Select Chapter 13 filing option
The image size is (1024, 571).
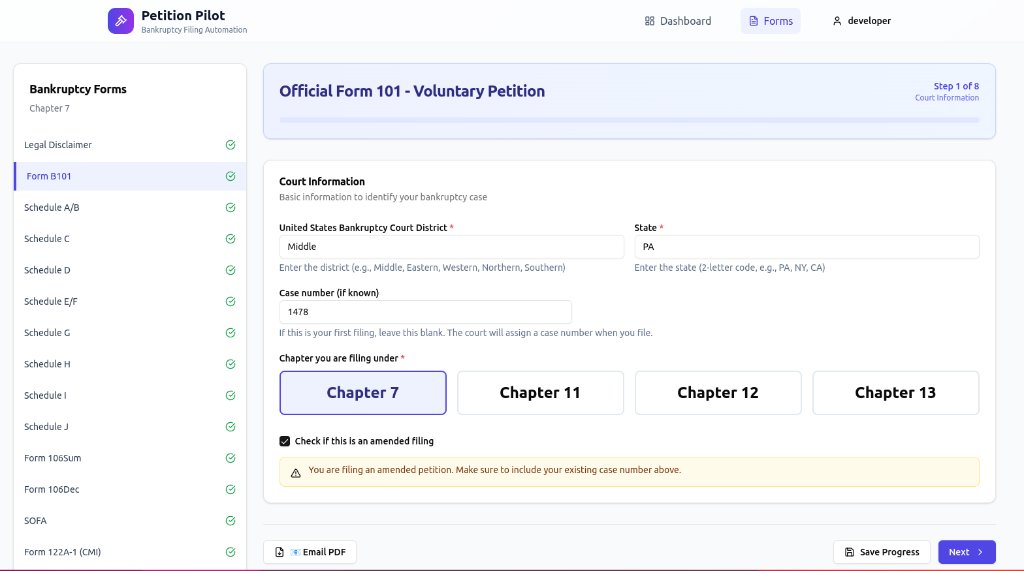pos(896,393)
